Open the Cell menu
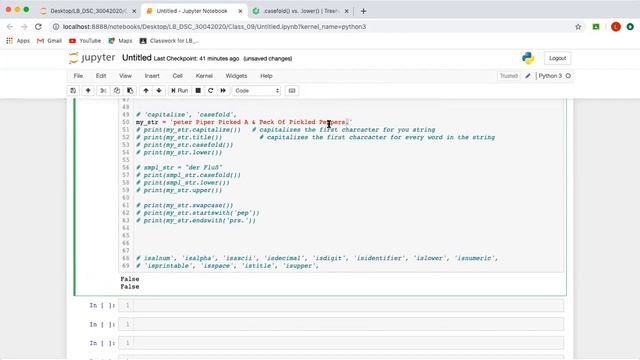 coord(178,76)
